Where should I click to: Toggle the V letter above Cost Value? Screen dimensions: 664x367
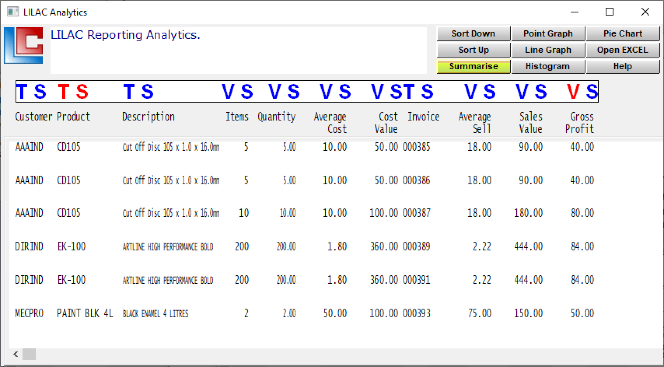377,92
